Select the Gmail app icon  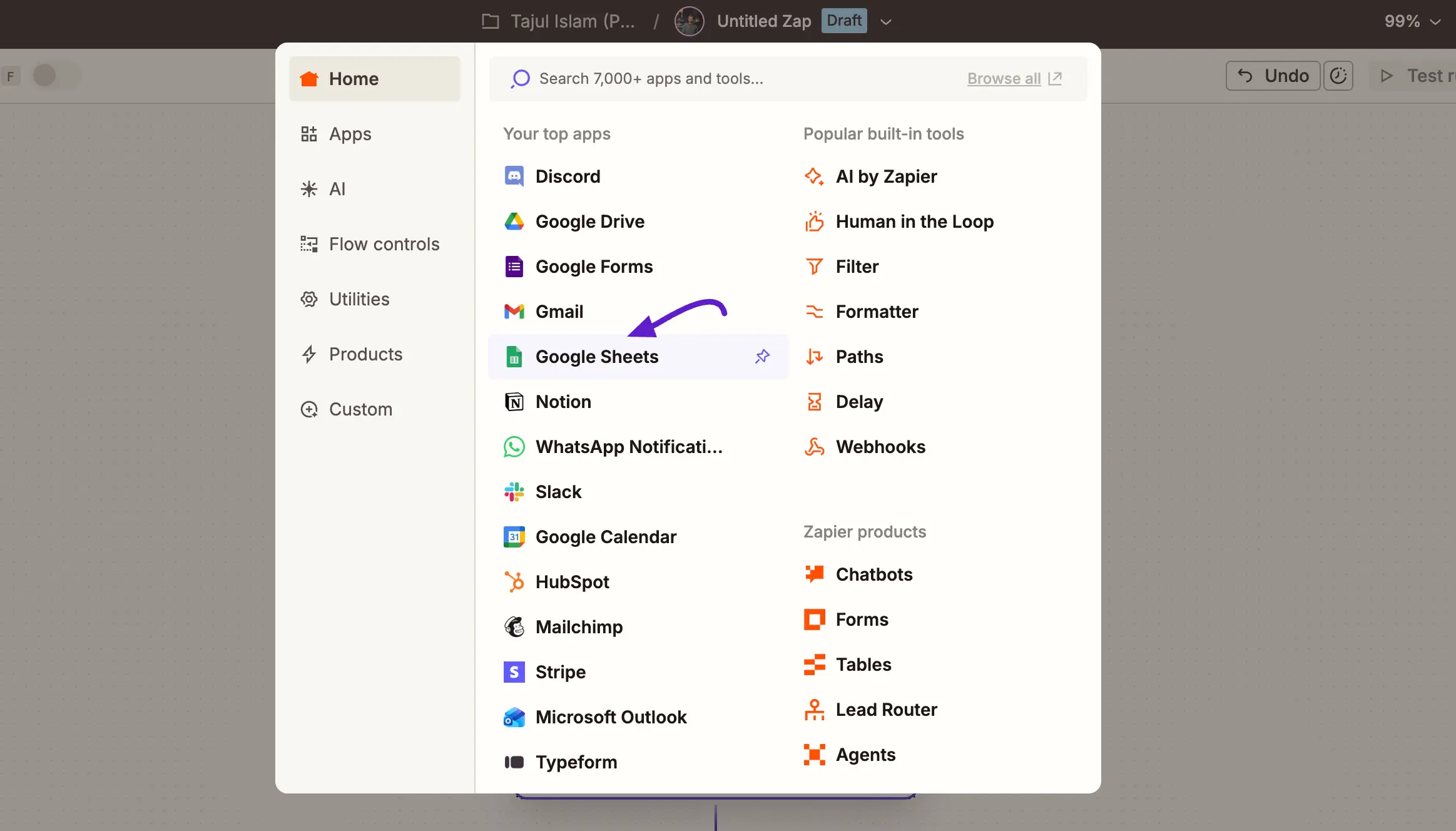click(x=514, y=312)
